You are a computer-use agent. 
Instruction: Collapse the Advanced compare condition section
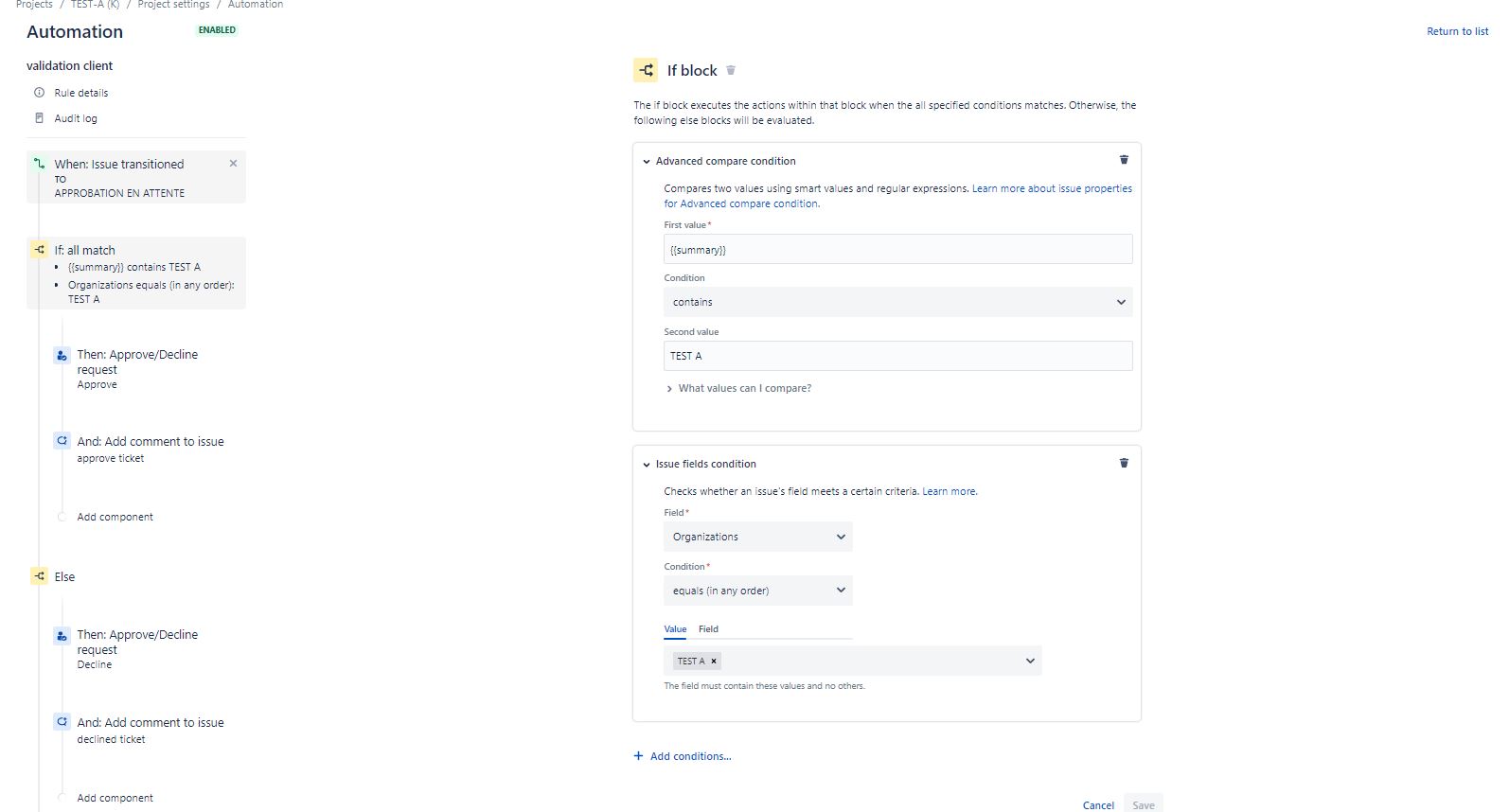(647, 162)
